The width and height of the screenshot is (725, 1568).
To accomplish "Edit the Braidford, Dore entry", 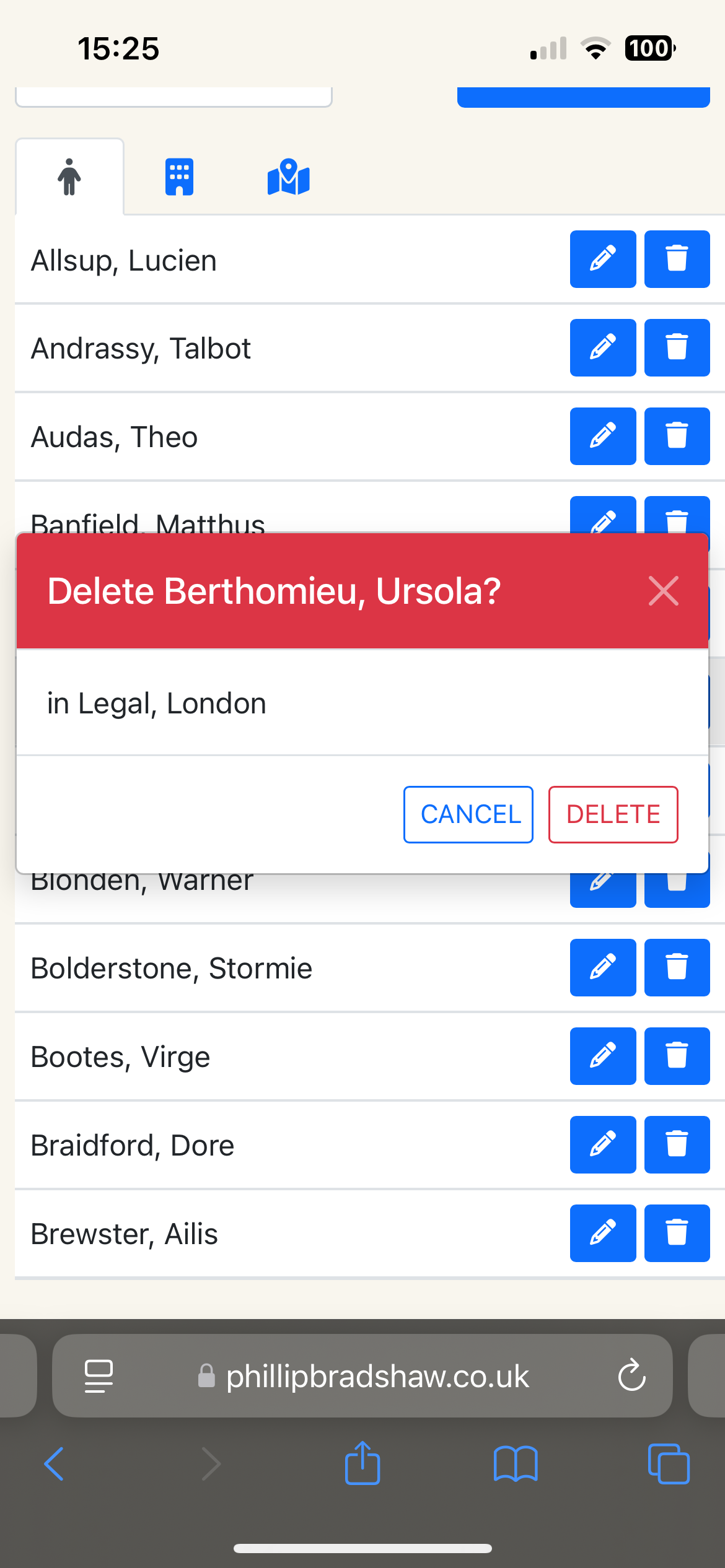I will [x=602, y=1144].
